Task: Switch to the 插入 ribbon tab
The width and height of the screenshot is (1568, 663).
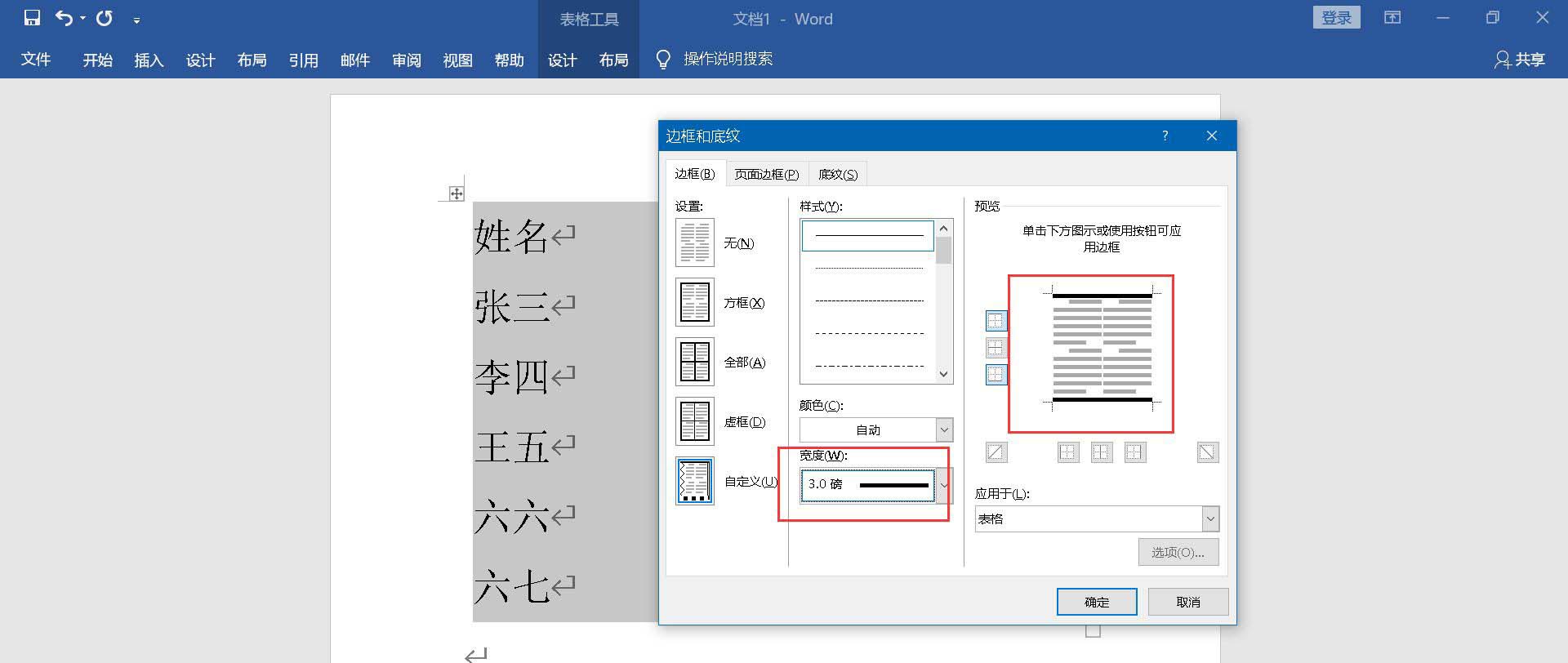Action: pyautogui.click(x=149, y=60)
